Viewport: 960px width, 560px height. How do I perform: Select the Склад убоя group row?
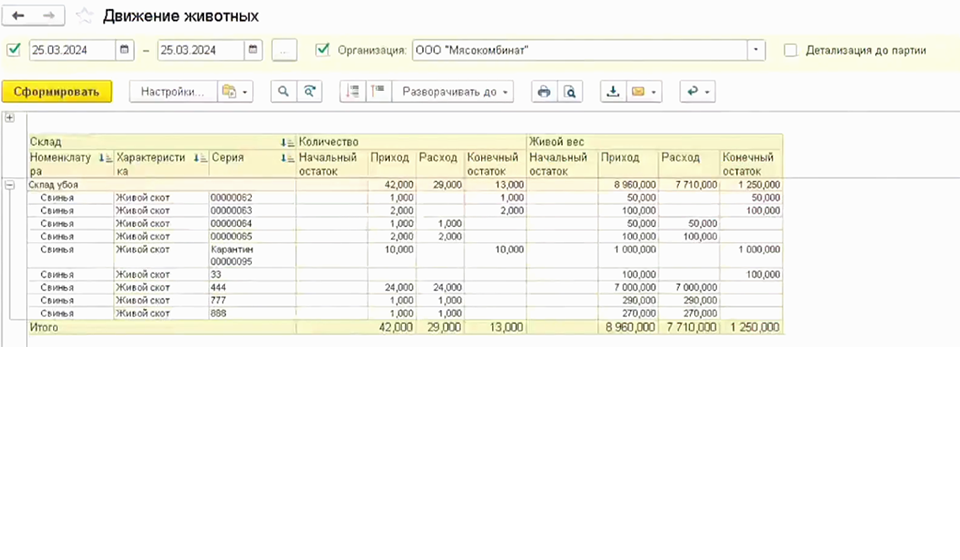click(x=405, y=185)
